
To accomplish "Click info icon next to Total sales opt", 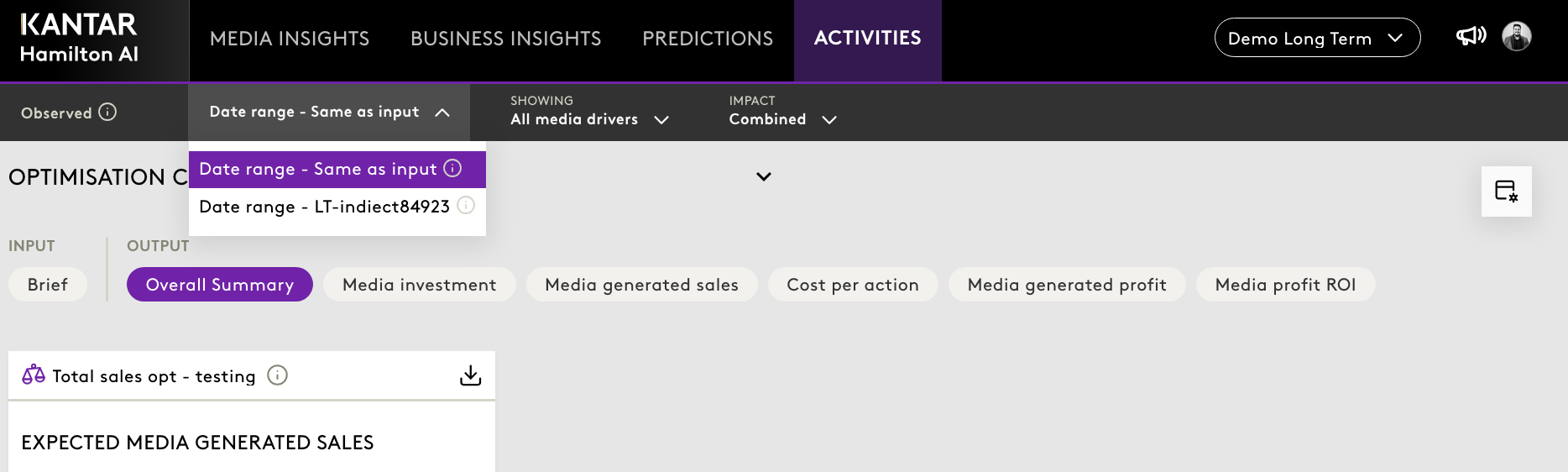I will point(277,375).
